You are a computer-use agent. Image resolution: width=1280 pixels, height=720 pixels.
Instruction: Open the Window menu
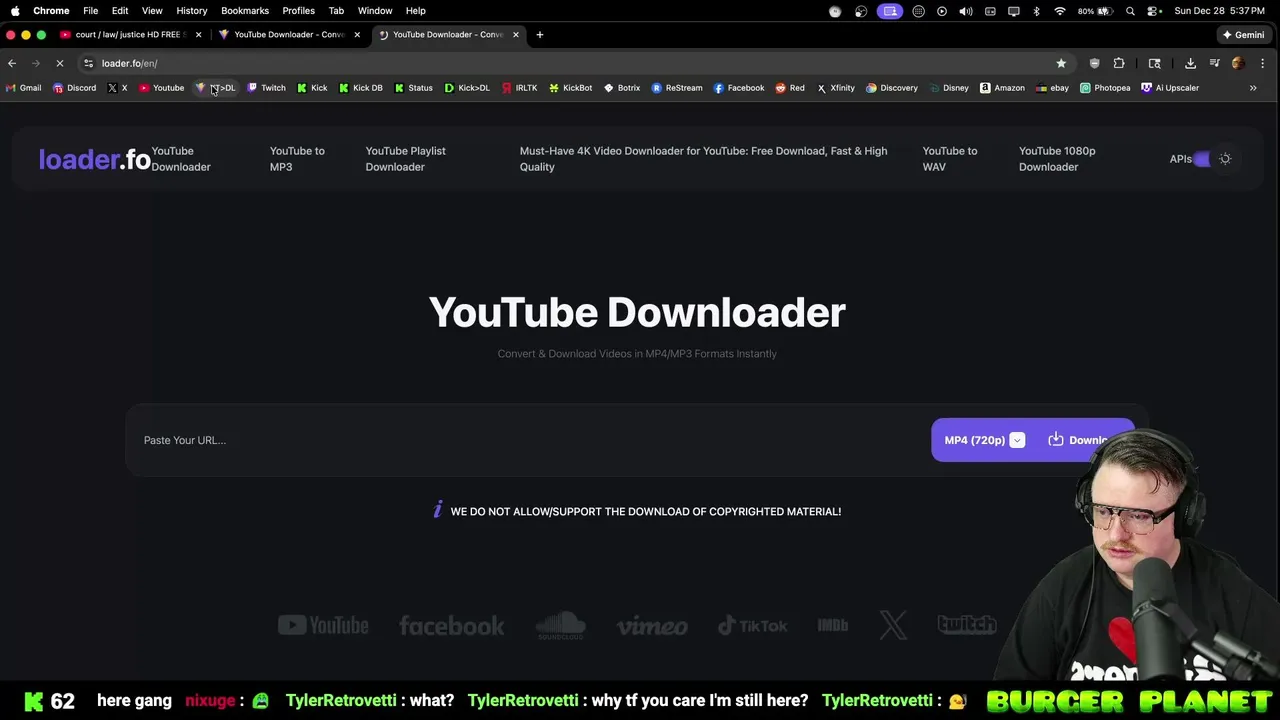[375, 10]
